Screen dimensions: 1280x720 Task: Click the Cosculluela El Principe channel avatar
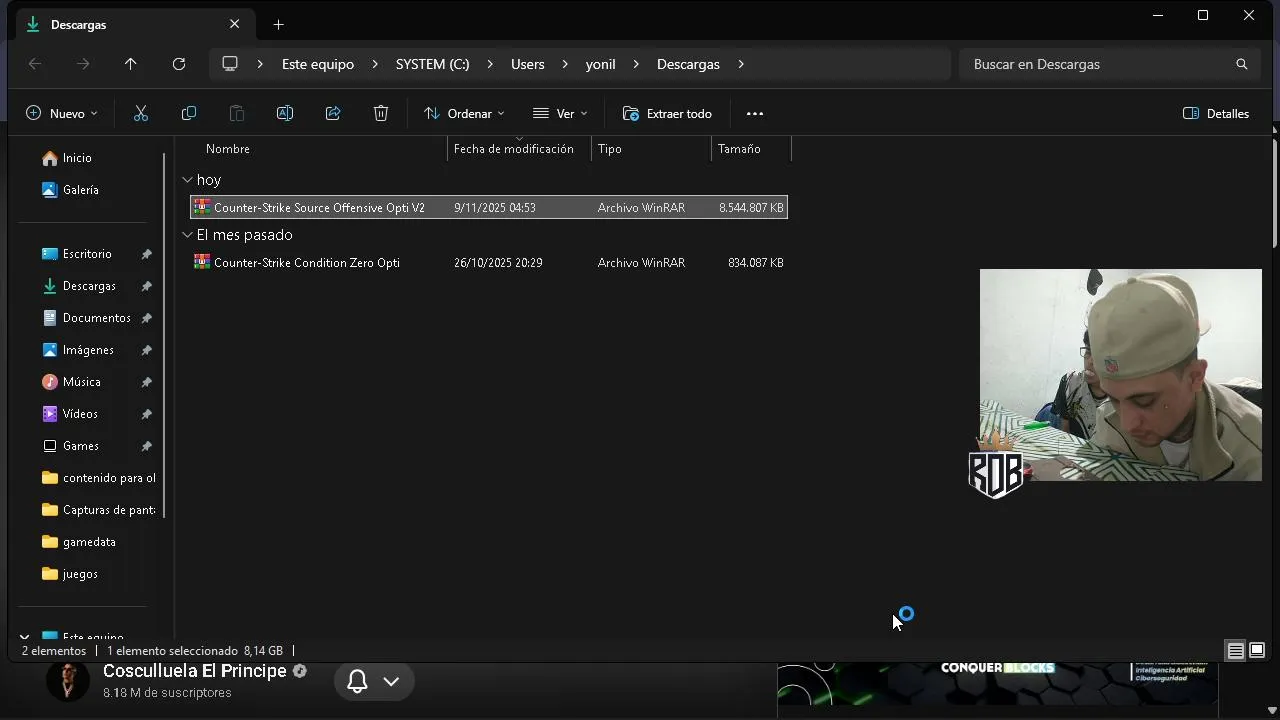(68, 681)
